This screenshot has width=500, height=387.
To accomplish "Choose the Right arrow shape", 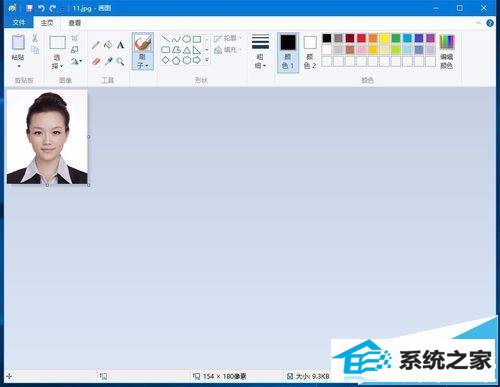I will point(197,60).
